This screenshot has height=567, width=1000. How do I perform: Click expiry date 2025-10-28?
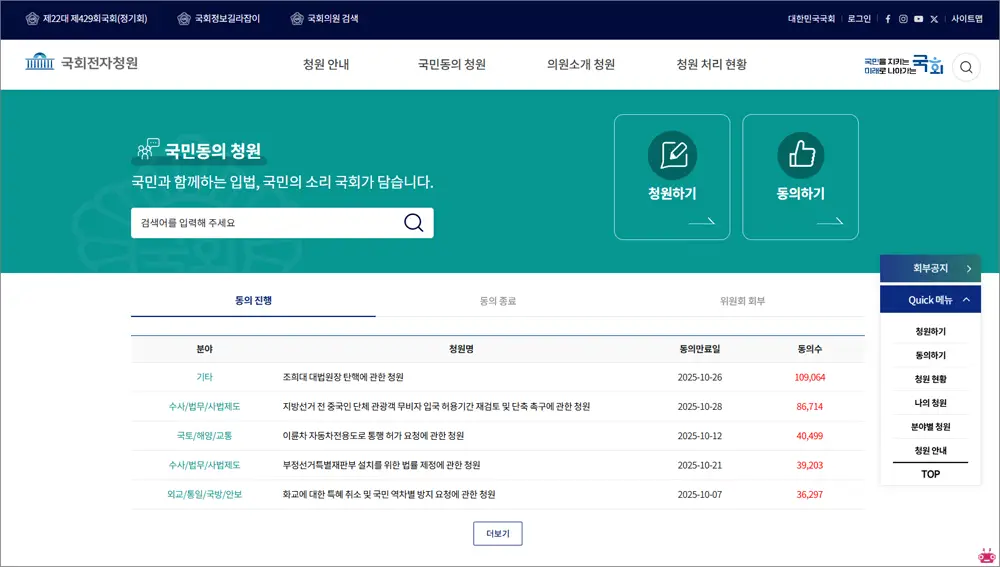pyautogui.click(x=700, y=406)
